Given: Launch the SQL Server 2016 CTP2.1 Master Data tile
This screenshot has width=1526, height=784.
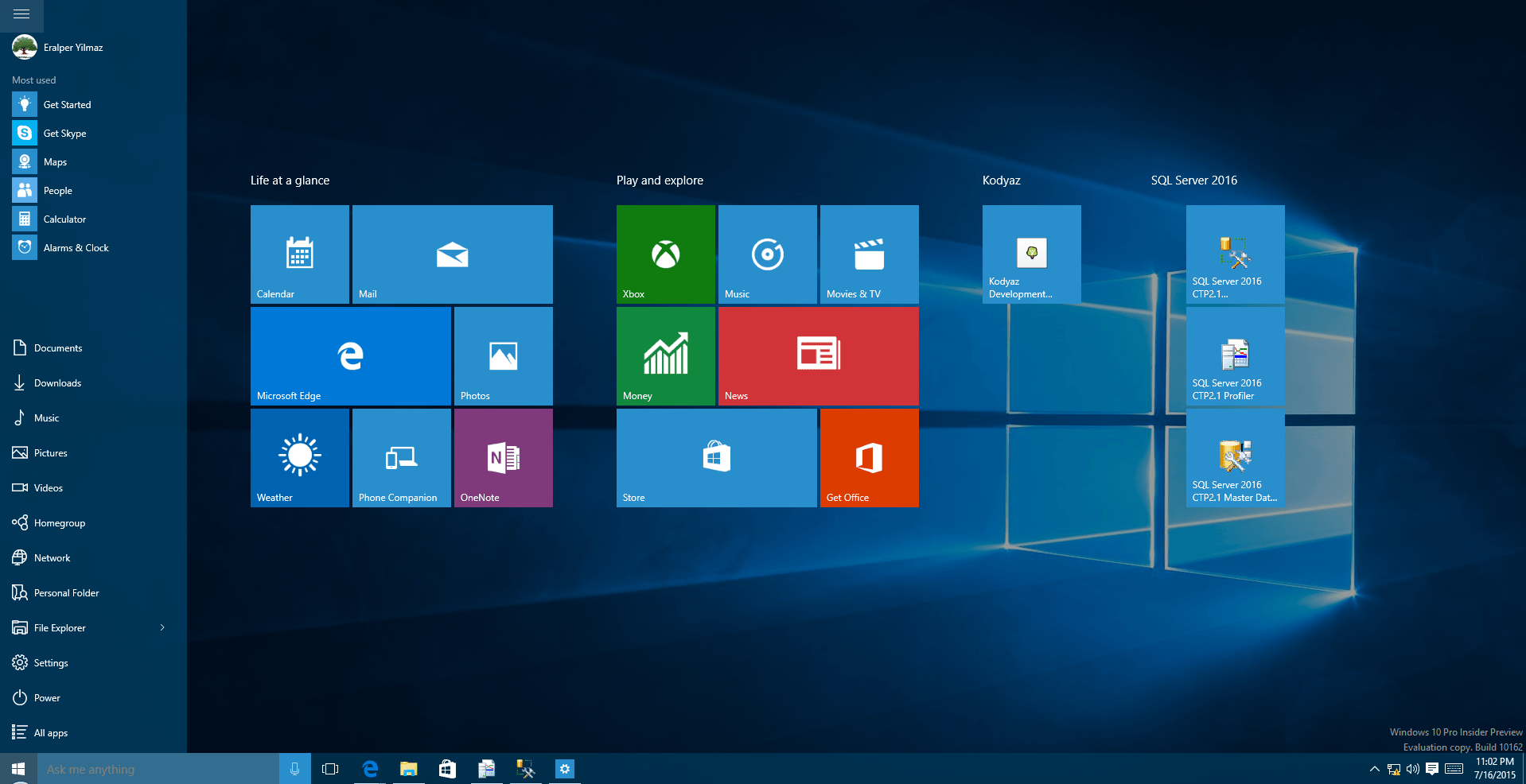Looking at the screenshot, I should point(1235,458).
